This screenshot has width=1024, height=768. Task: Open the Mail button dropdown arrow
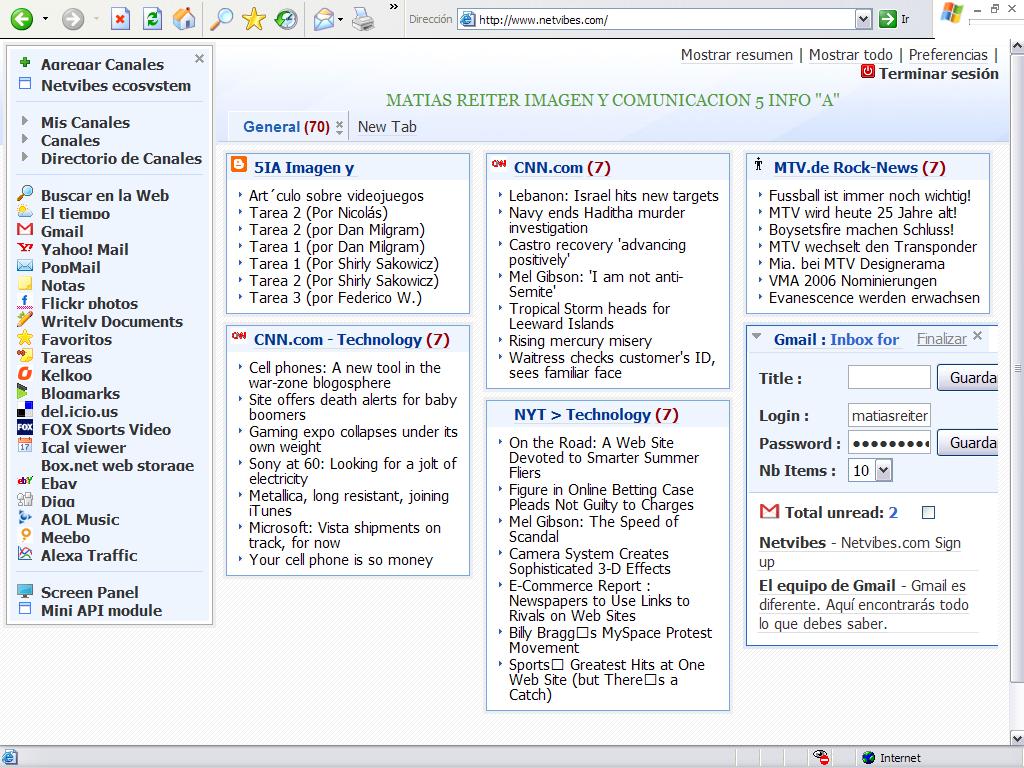coord(340,19)
